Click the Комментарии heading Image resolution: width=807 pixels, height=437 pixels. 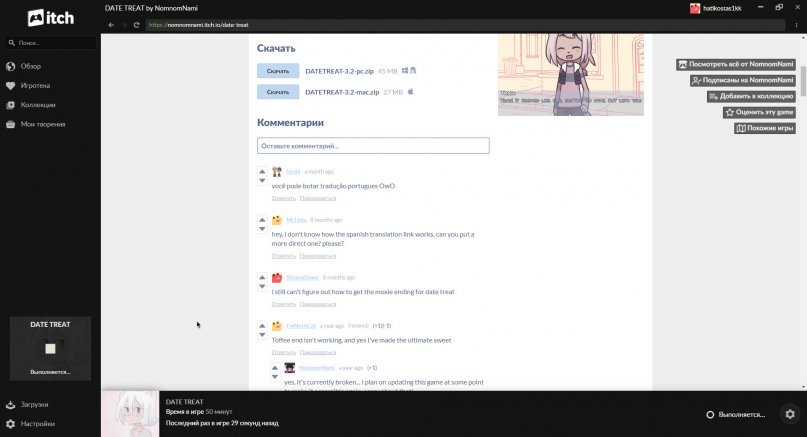[290, 123]
